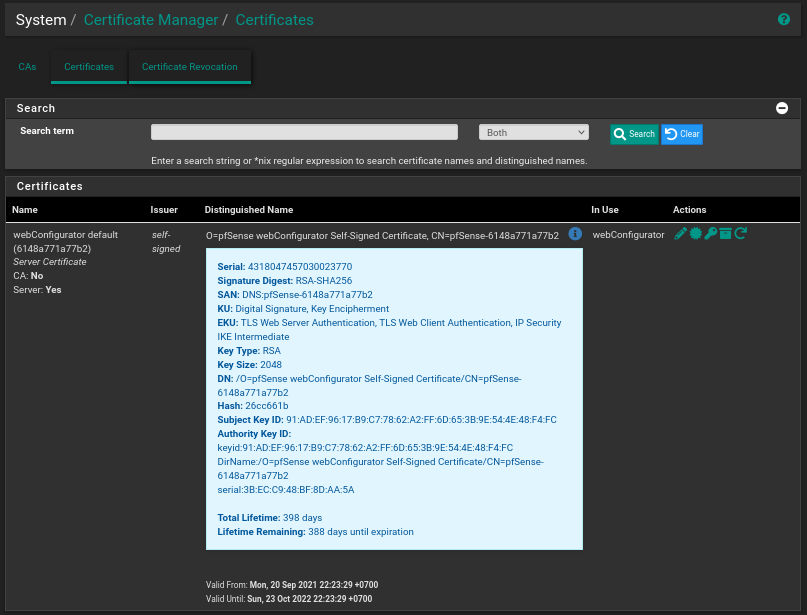Image resolution: width=807 pixels, height=615 pixels.
Task: Open the Certificate Revocation tab
Action: [190, 67]
